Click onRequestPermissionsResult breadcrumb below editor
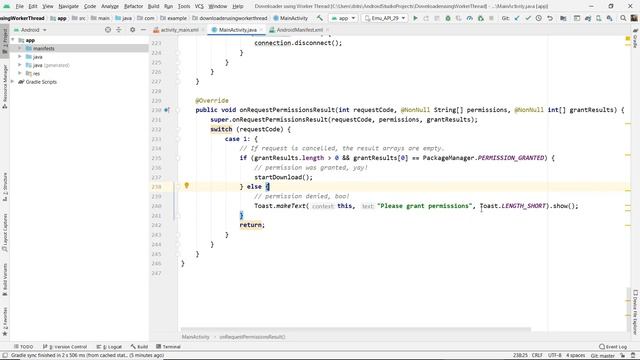 pyautogui.click(x=252, y=337)
